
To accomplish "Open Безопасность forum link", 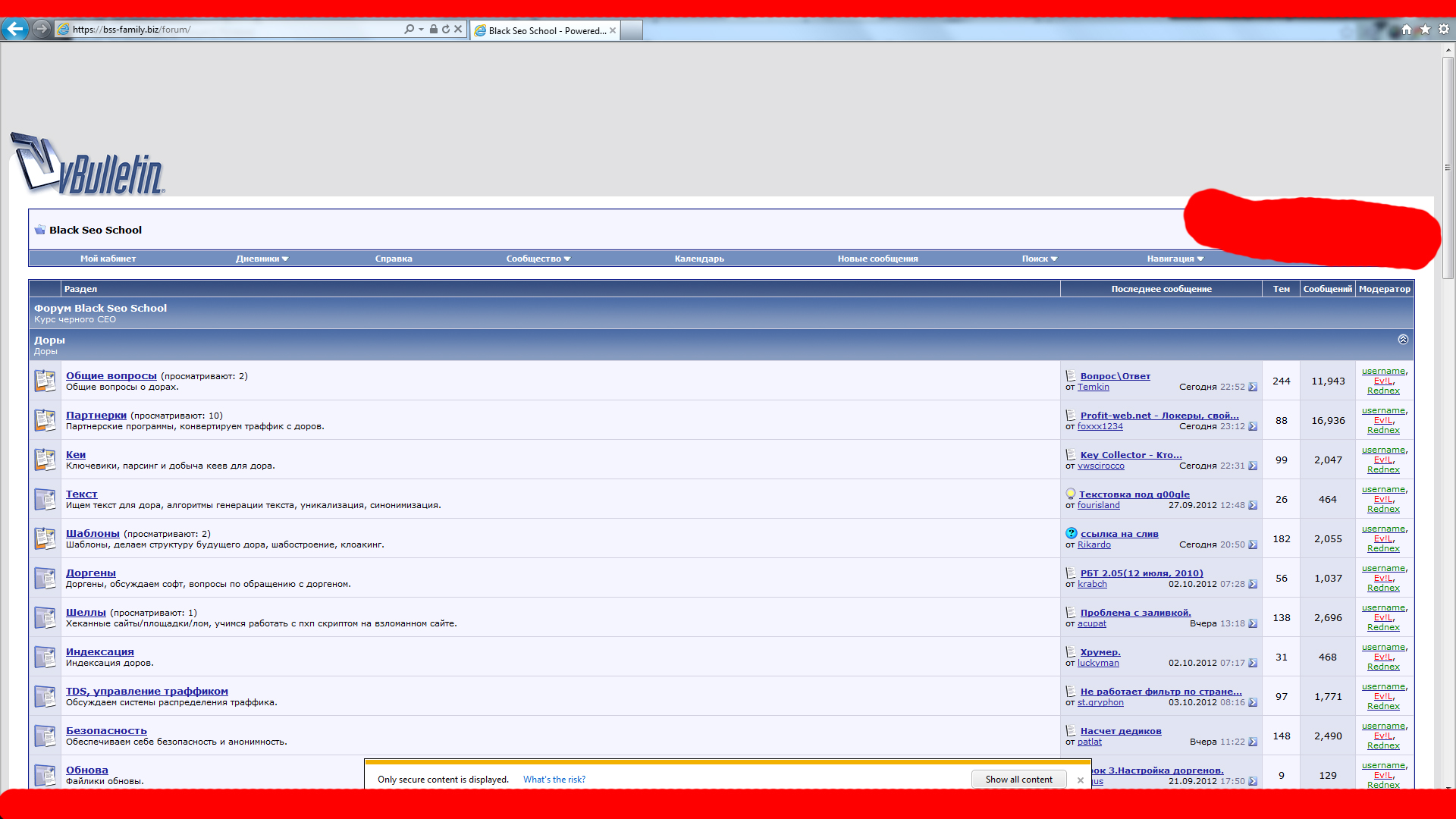I will (106, 730).
